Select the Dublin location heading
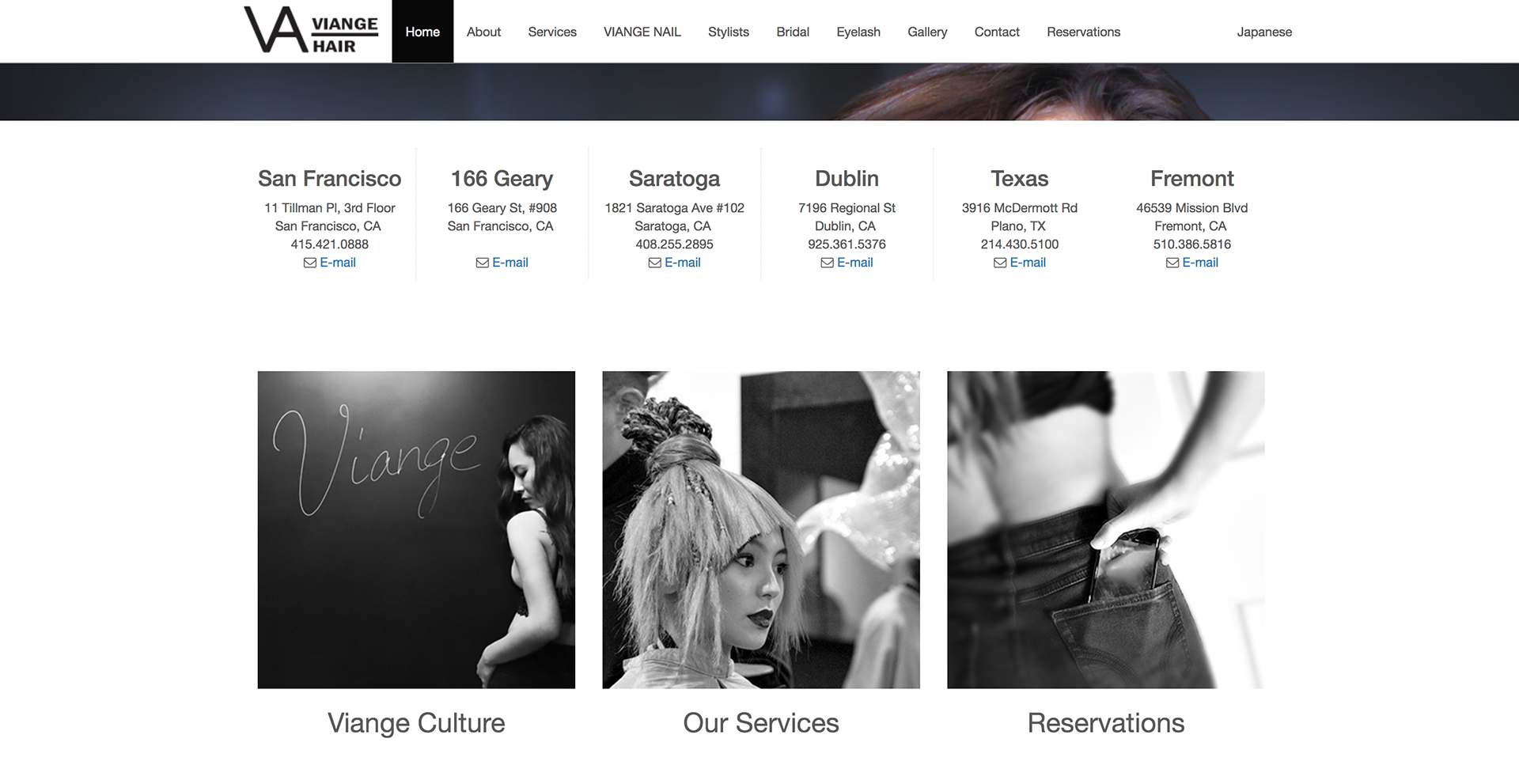 (847, 179)
